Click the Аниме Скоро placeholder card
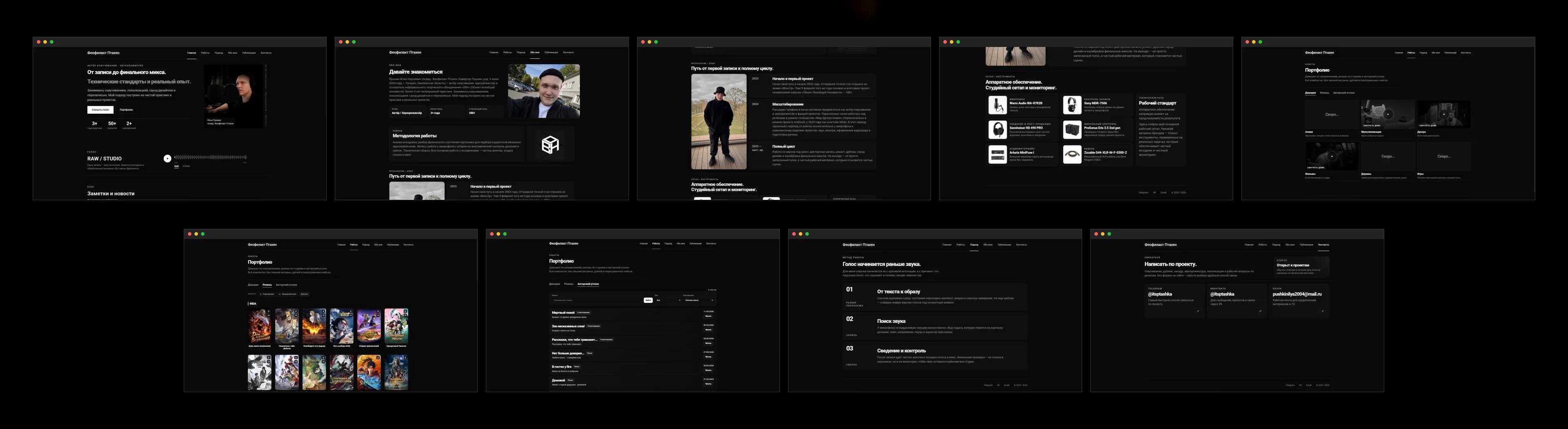The image size is (1568, 429). coord(1331,114)
